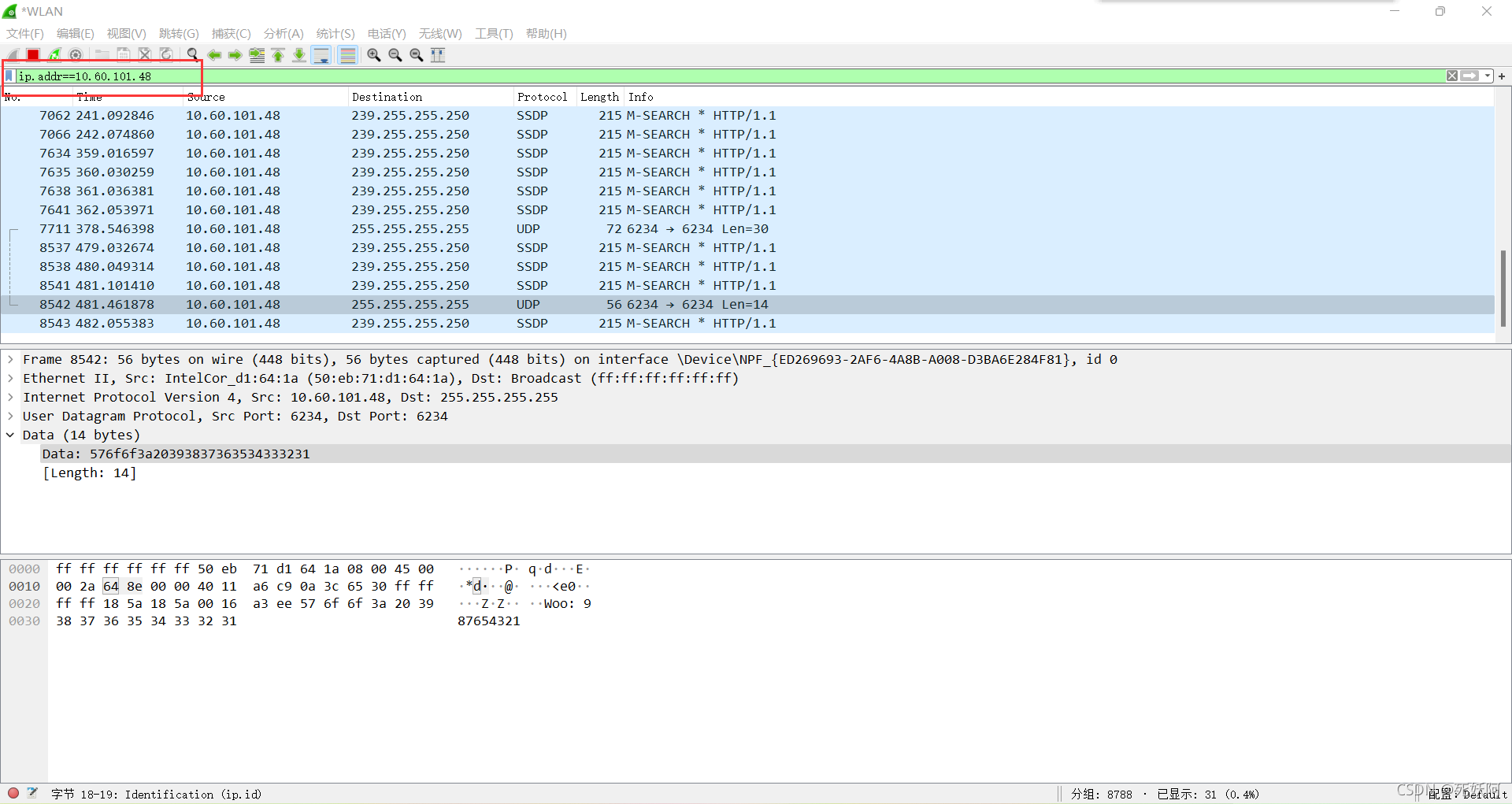Open the 分析(A) menu
This screenshot has height=804, width=1512.
pyautogui.click(x=283, y=33)
